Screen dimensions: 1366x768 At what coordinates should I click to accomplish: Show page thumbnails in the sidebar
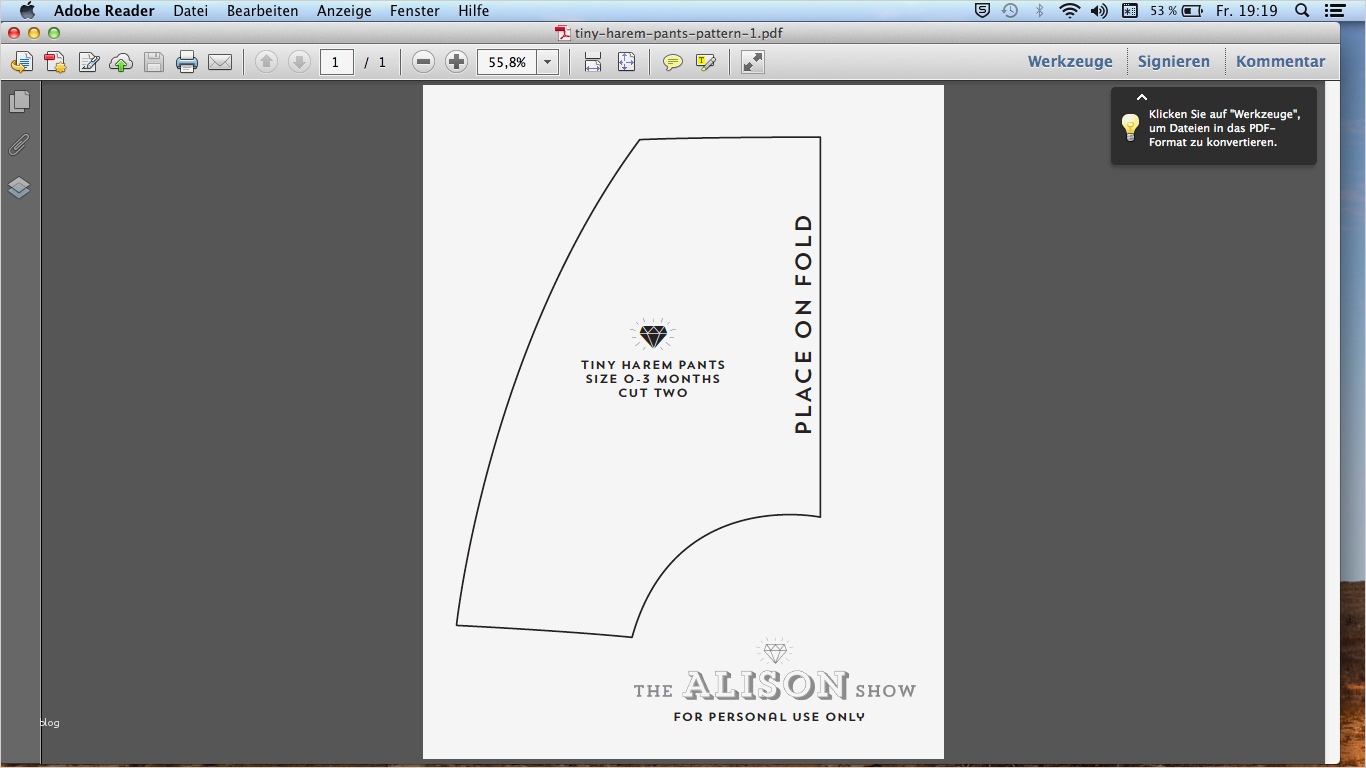19,102
